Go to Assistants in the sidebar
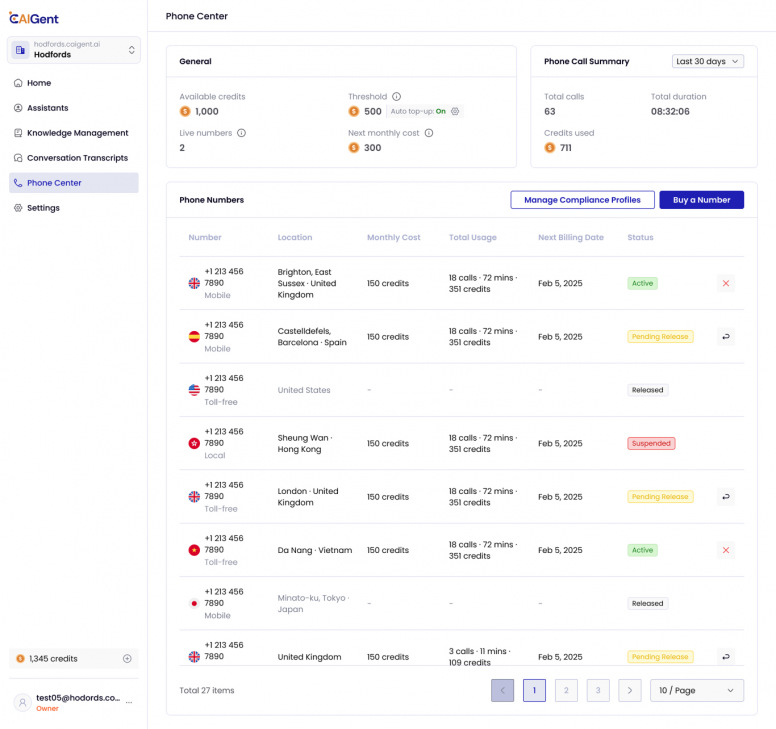The width and height of the screenshot is (776, 729). [x=47, y=108]
